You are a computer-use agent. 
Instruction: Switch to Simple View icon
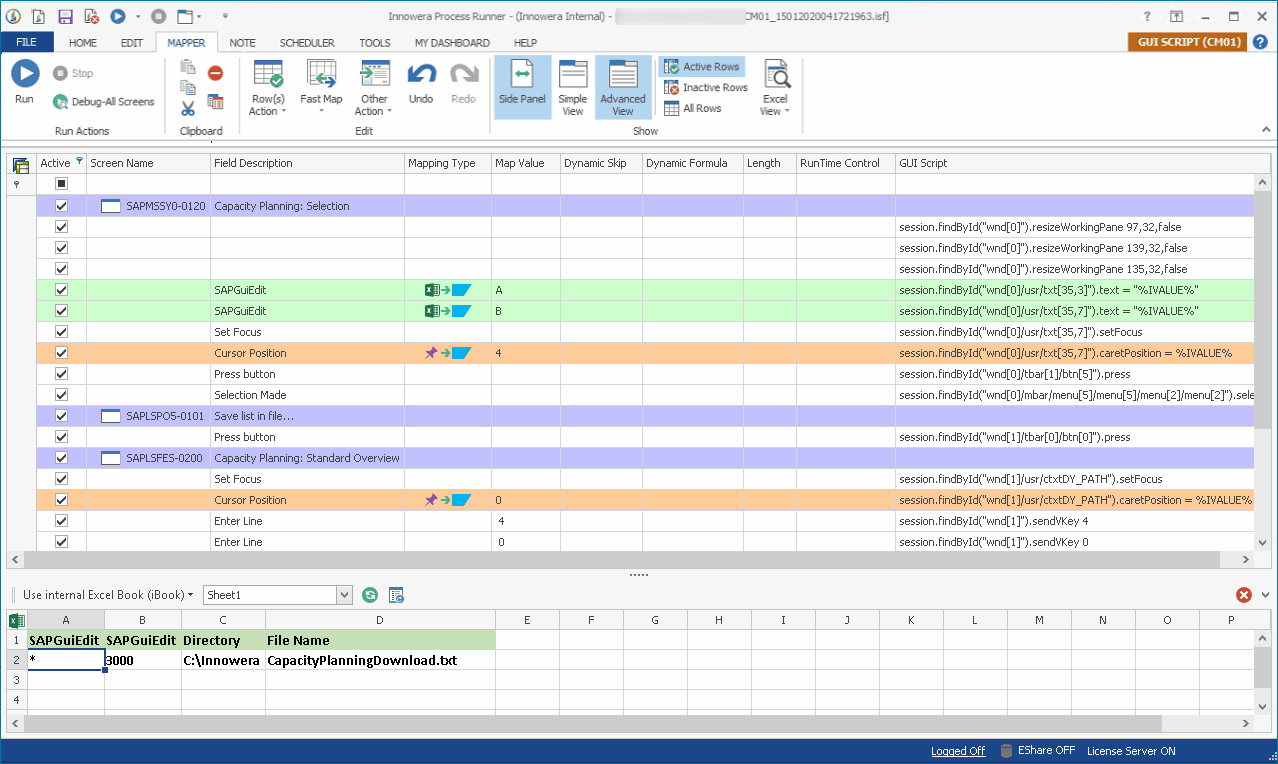(x=573, y=76)
